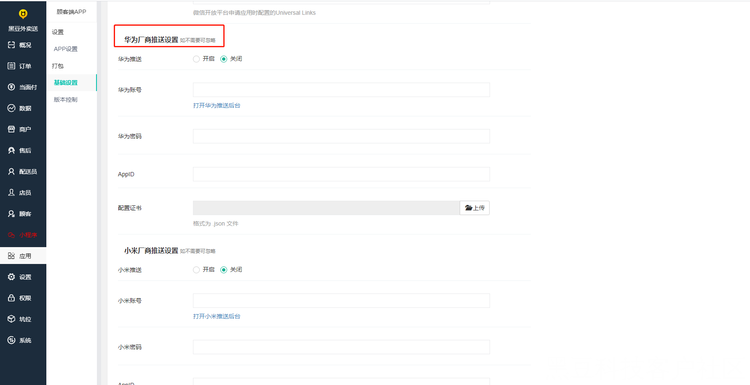
Task: Click the Universal Links hint text
Action: [x=254, y=12]
